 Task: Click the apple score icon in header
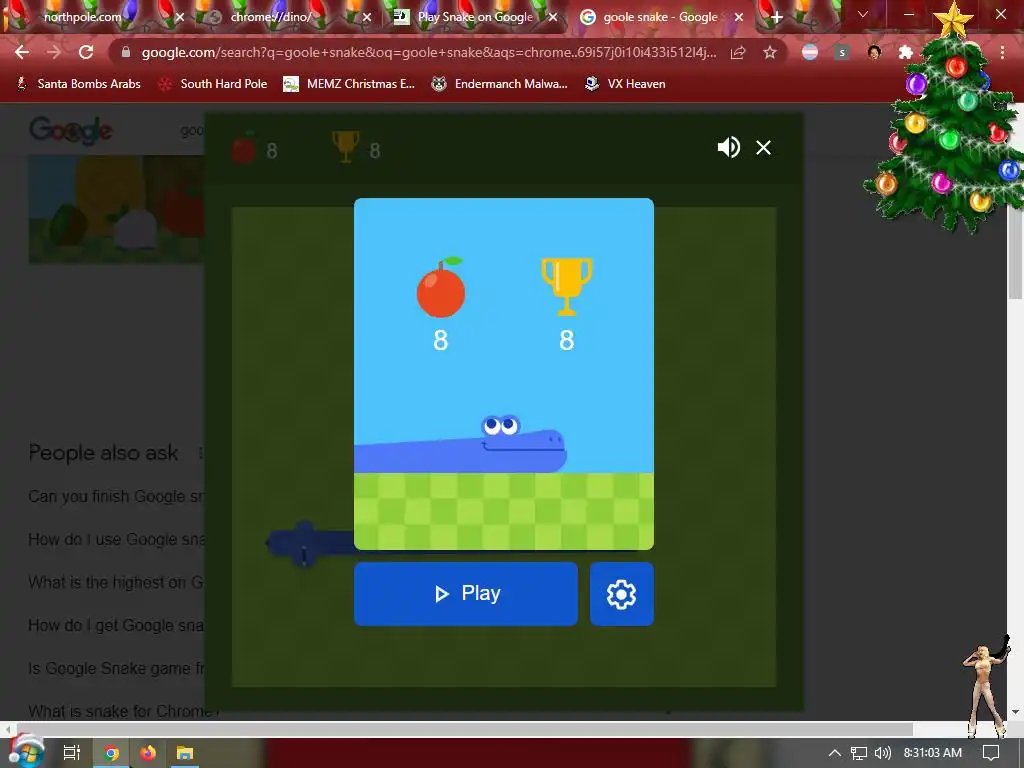pos(243,149)
